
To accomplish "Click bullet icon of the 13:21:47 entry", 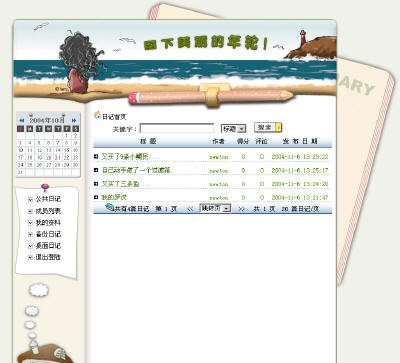I will click(x=96, y=197).
